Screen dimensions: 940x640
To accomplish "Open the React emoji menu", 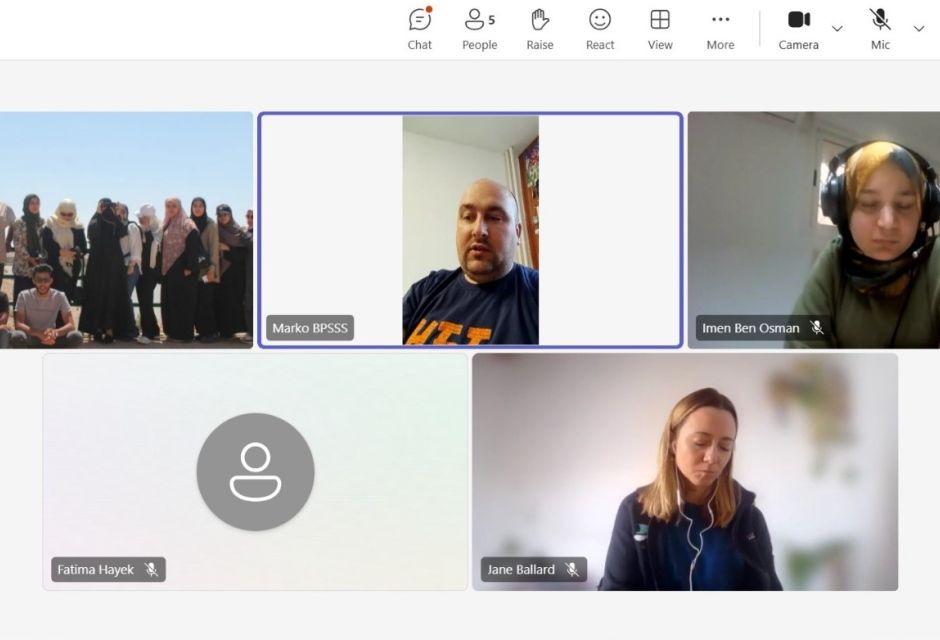I will tap(600, 29).
